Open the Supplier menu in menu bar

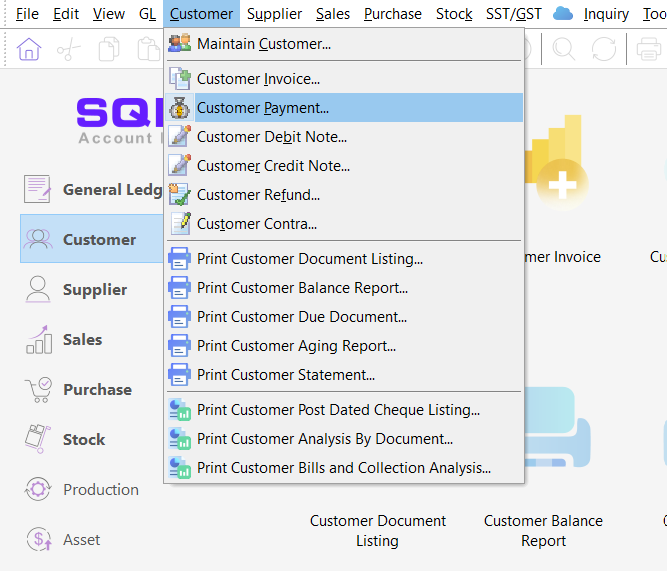coord(274,14)
